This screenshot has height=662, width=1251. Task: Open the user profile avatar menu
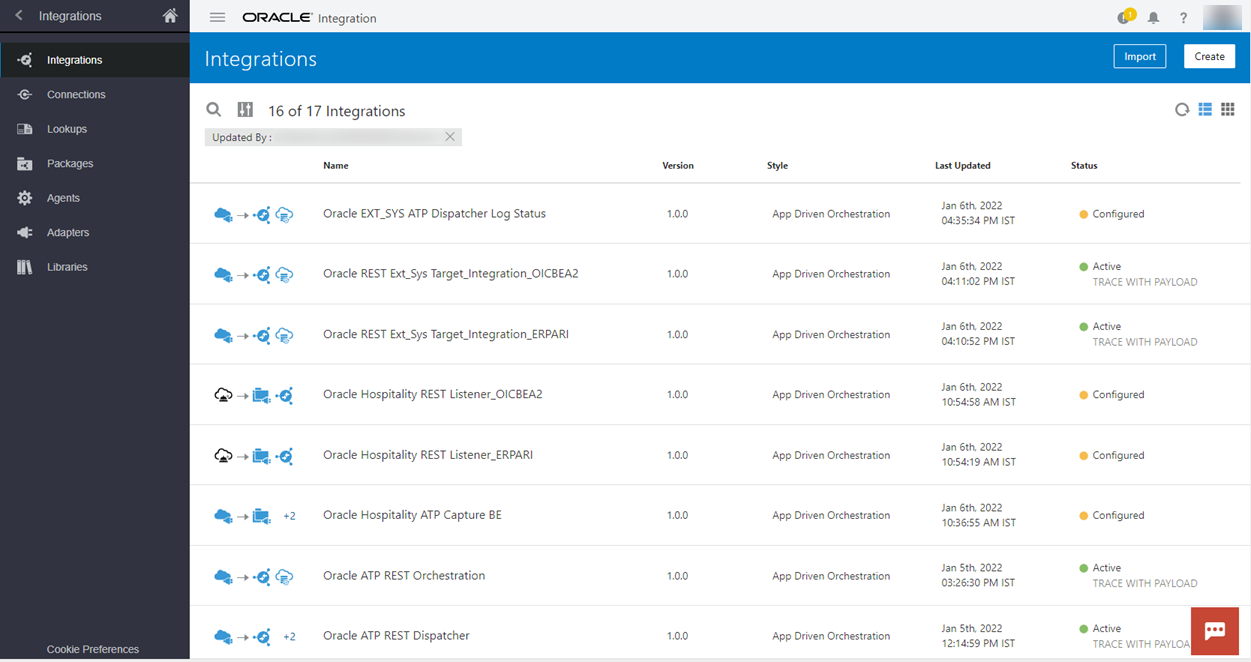[1222, 17]
